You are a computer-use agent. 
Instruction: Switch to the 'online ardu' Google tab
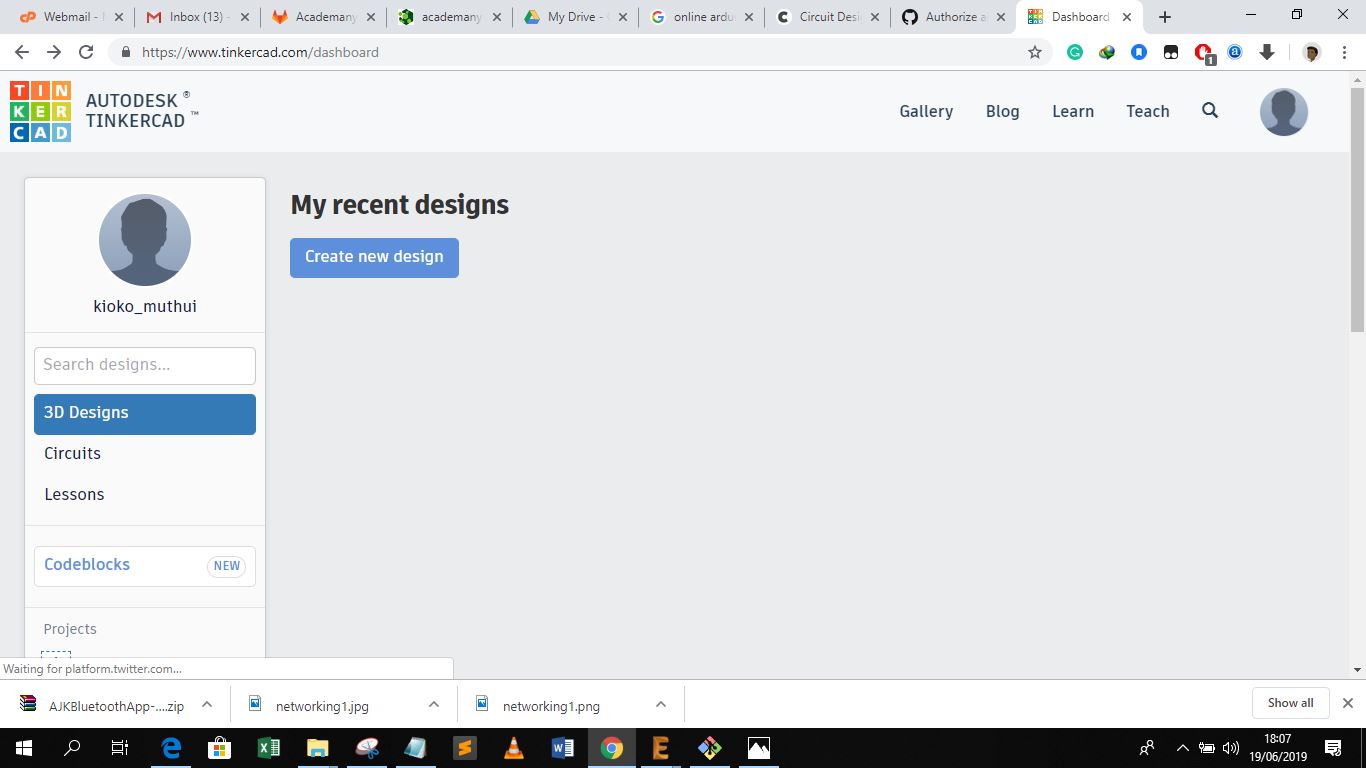(699, 17)
